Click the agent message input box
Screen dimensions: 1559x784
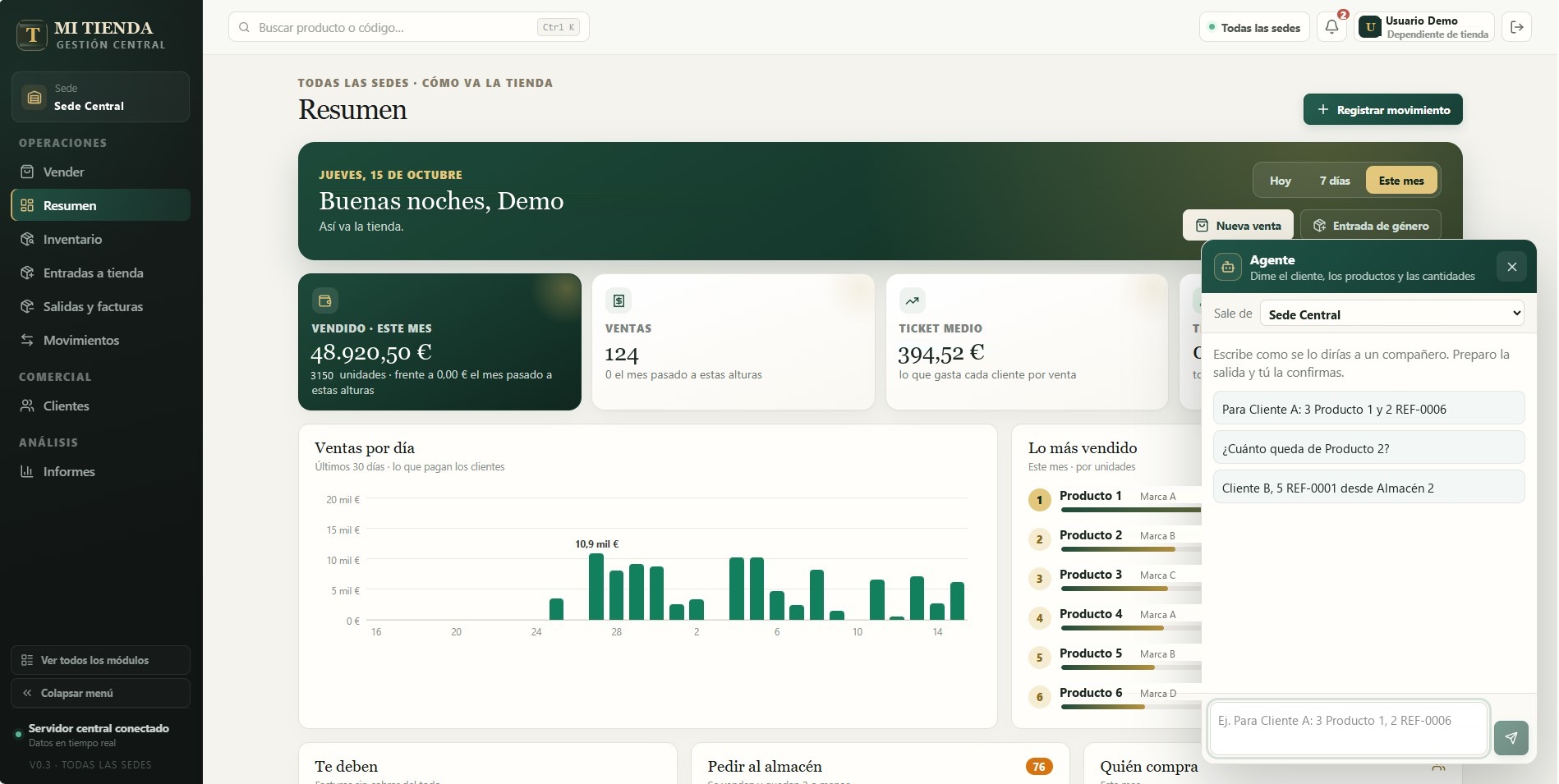1348,728
